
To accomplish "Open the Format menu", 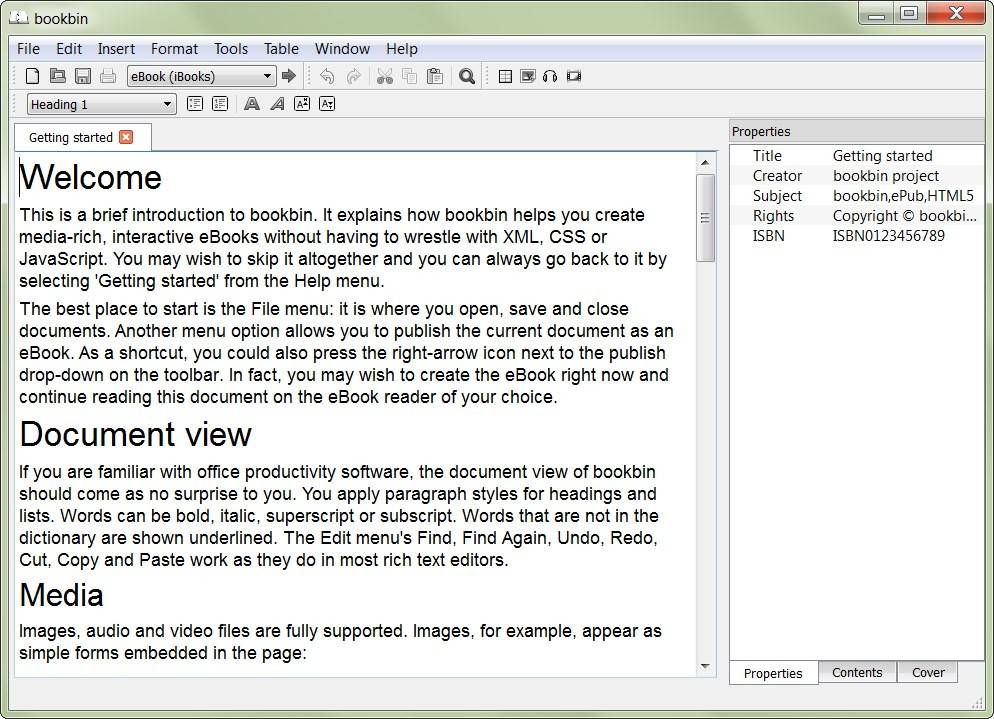I will [174, 49].
